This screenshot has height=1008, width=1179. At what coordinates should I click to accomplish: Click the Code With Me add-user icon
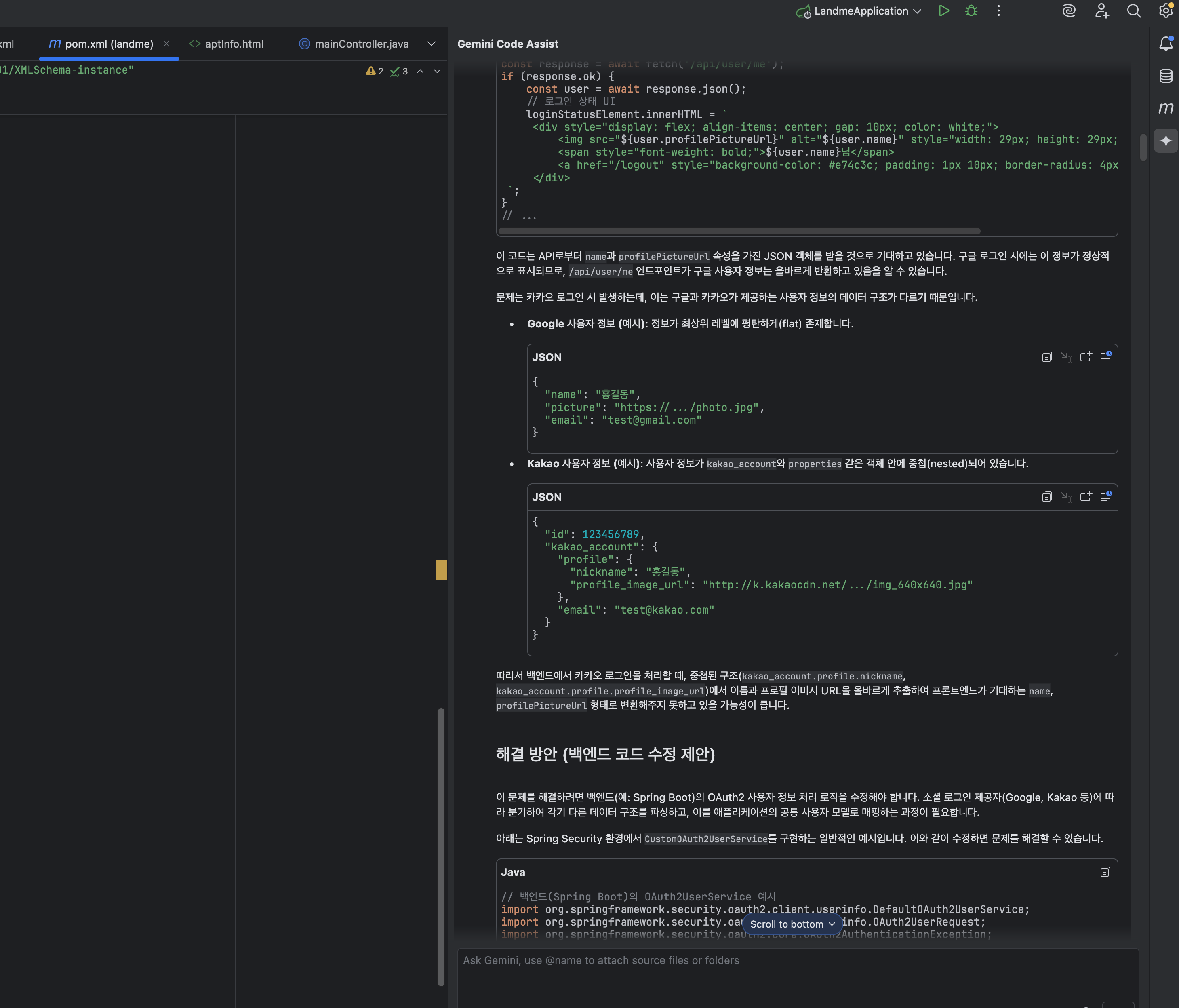tap(1101, 11)
